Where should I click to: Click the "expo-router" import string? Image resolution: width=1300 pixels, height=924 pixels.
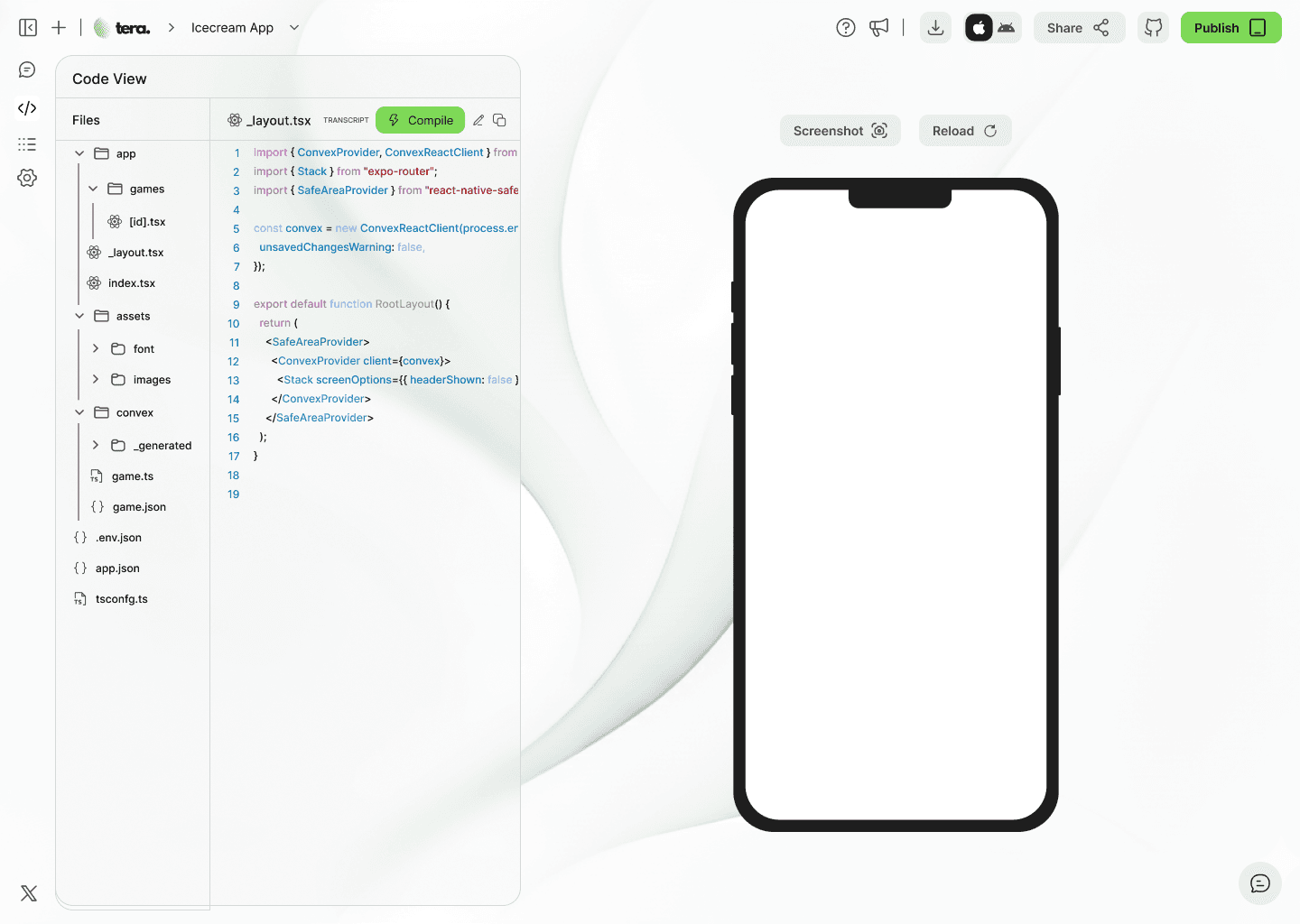pyautogui.click(x=399, y=171)
